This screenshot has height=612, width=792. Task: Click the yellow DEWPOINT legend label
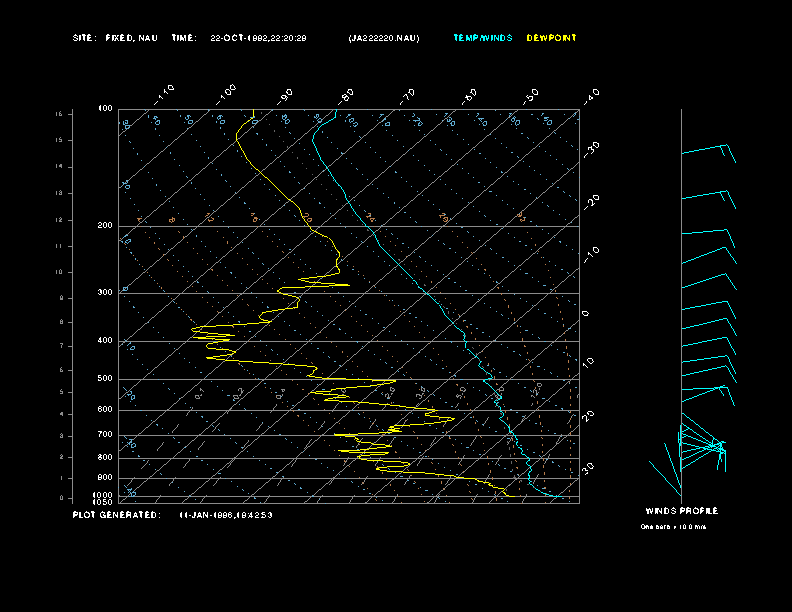(551, 38)
